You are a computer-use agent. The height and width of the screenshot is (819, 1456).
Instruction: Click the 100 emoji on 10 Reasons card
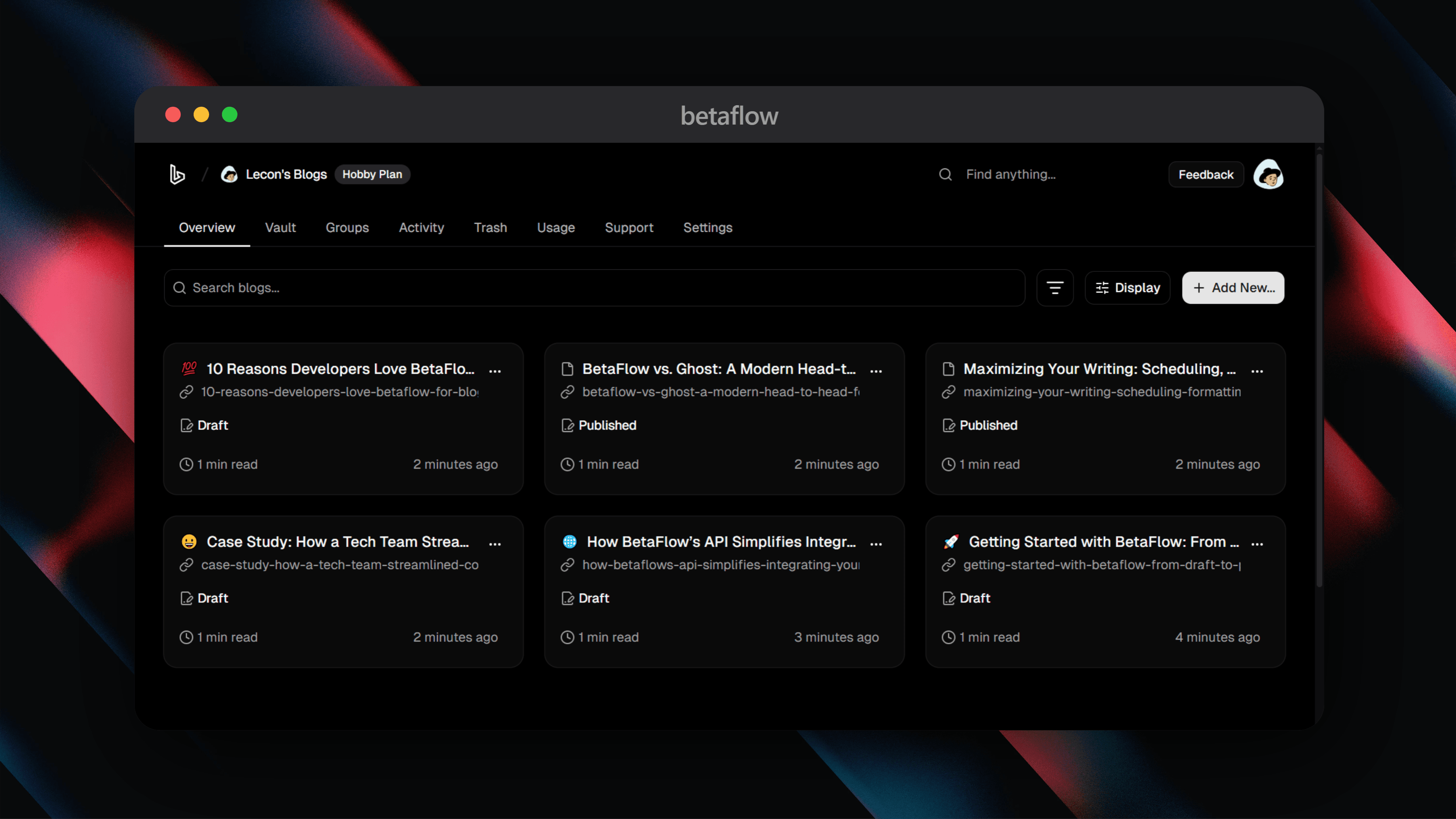click(x=189, y=368)
